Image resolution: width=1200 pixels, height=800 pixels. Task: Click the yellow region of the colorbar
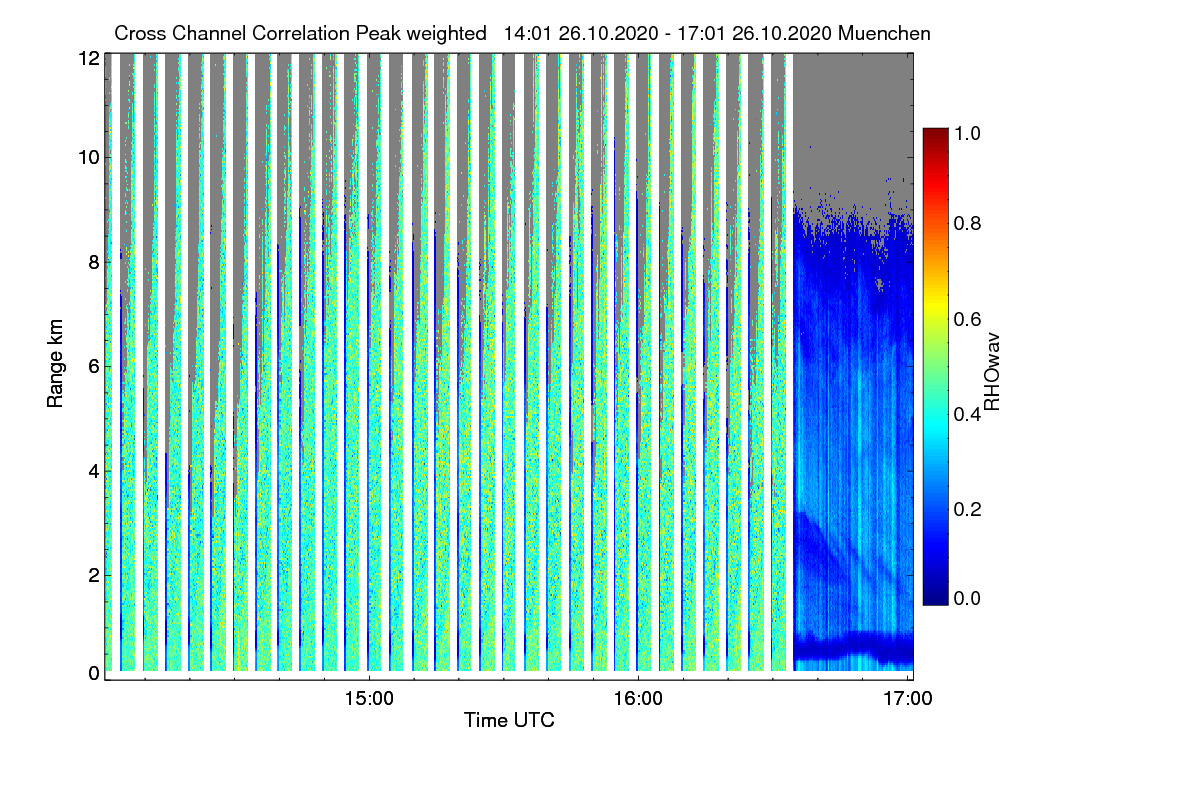tap(935, 305)
